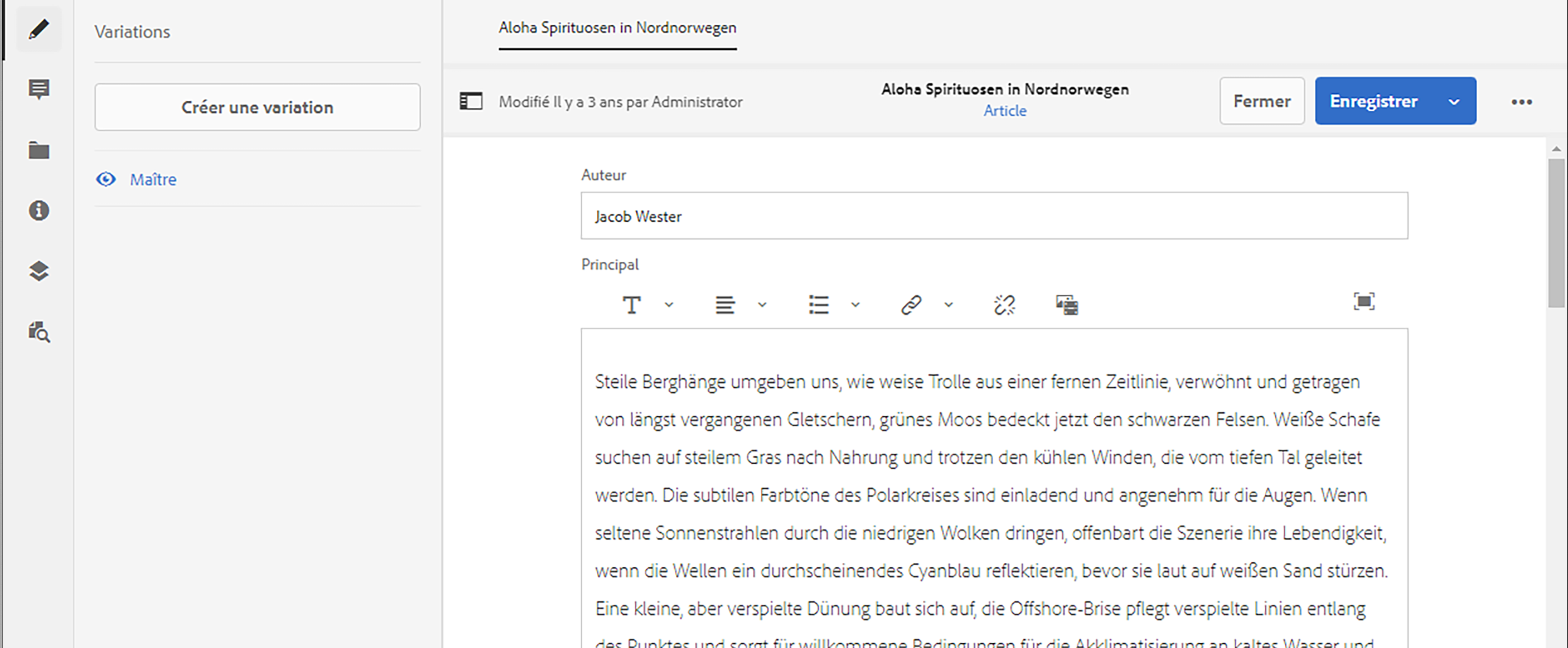Click into the Principal text editor area
Viewport: 1568px width, 648px height.
coord(994,488)
